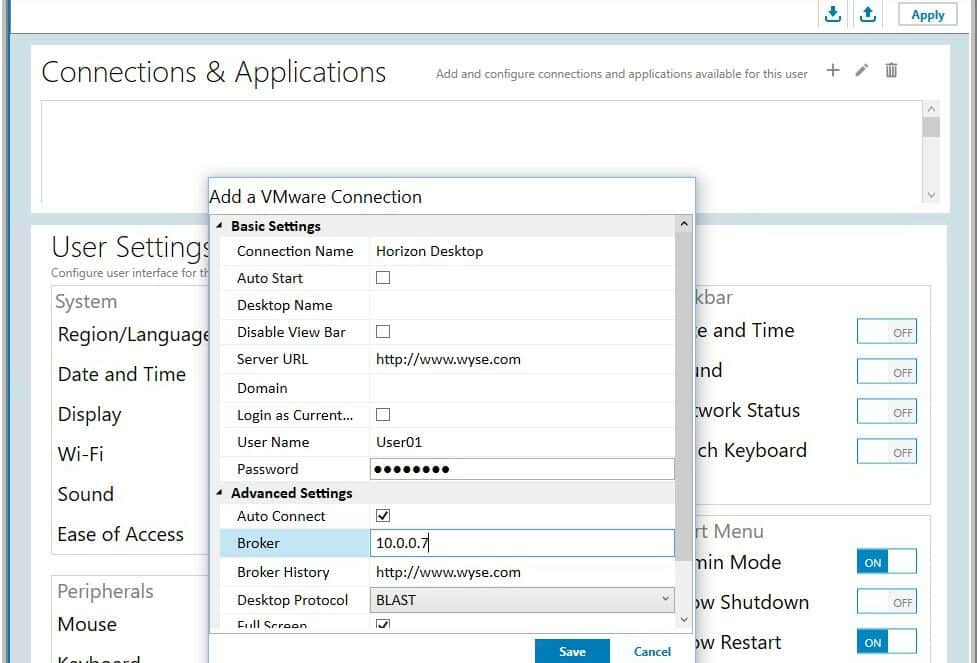This screenshot has width=977, height=663.
Task: Open Region/Language system settings
Action: pyautogui.click(x=133, y=335)
